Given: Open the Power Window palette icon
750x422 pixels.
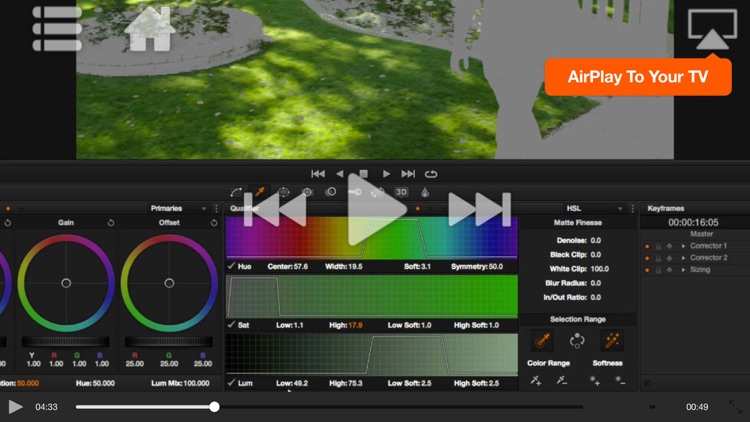Looking at the screenshot, I should [x=284, y=192].
